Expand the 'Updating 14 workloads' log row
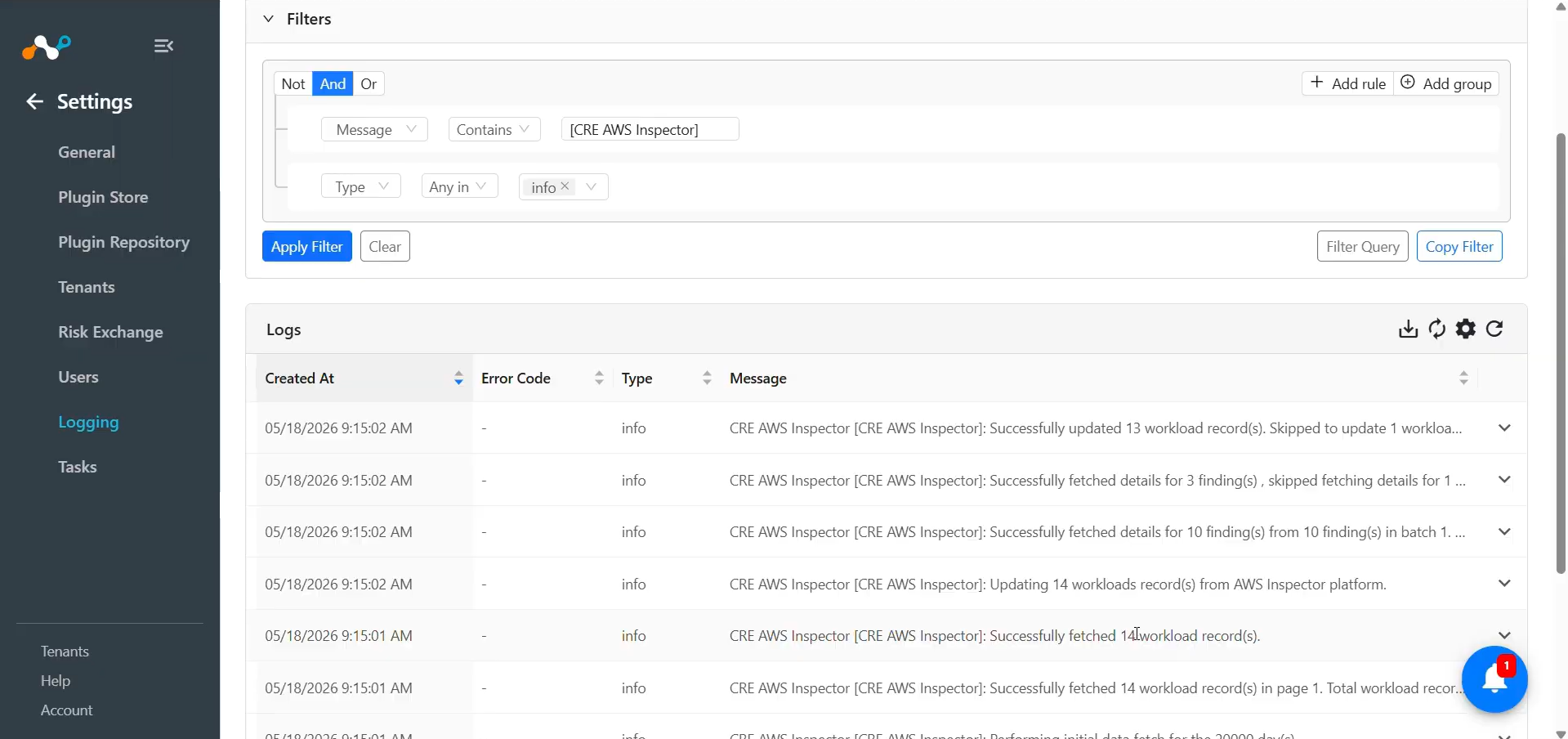The width and height of the screenshot is (1568, 739). (x=1504, y=584)
